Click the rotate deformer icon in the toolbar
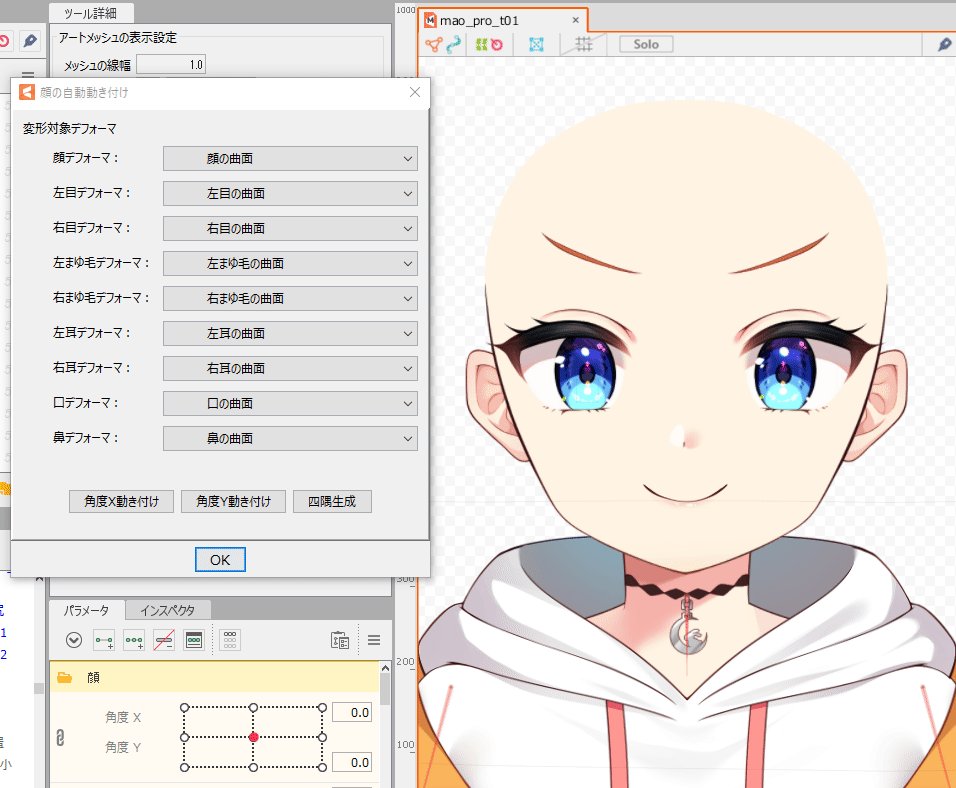956x788 pixels. click(498, 45)
